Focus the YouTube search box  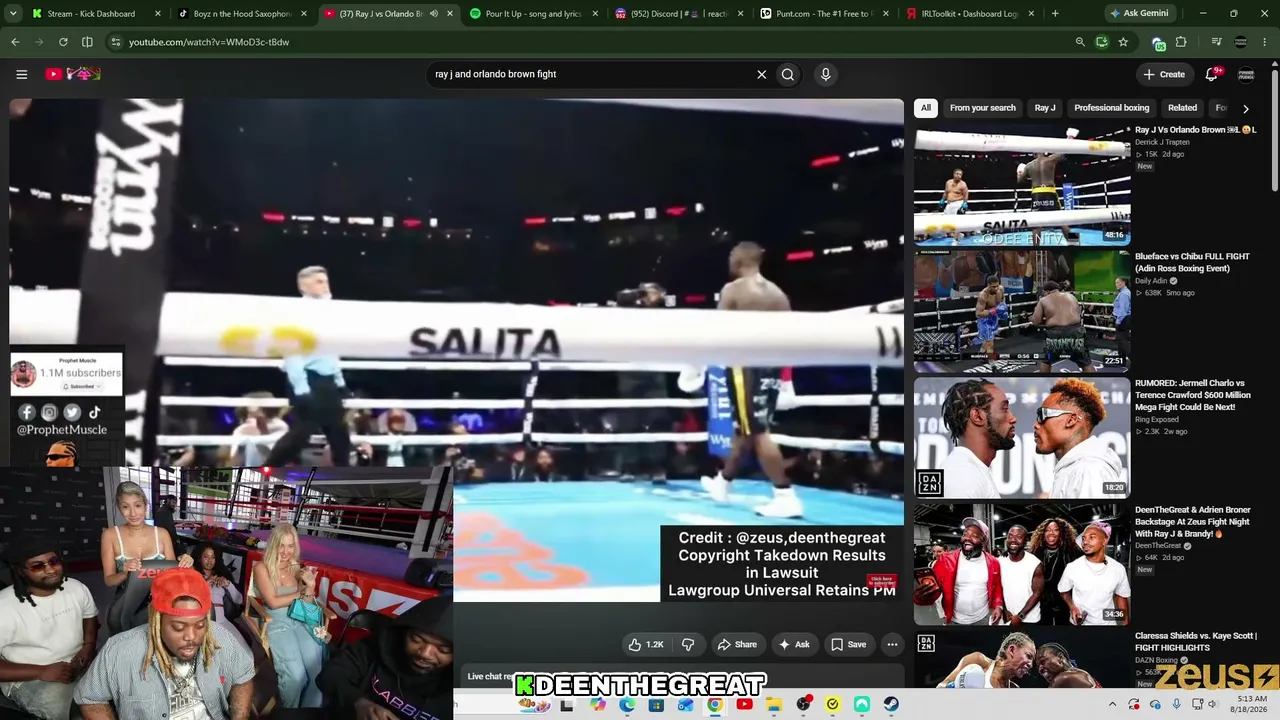coord(590,74)
